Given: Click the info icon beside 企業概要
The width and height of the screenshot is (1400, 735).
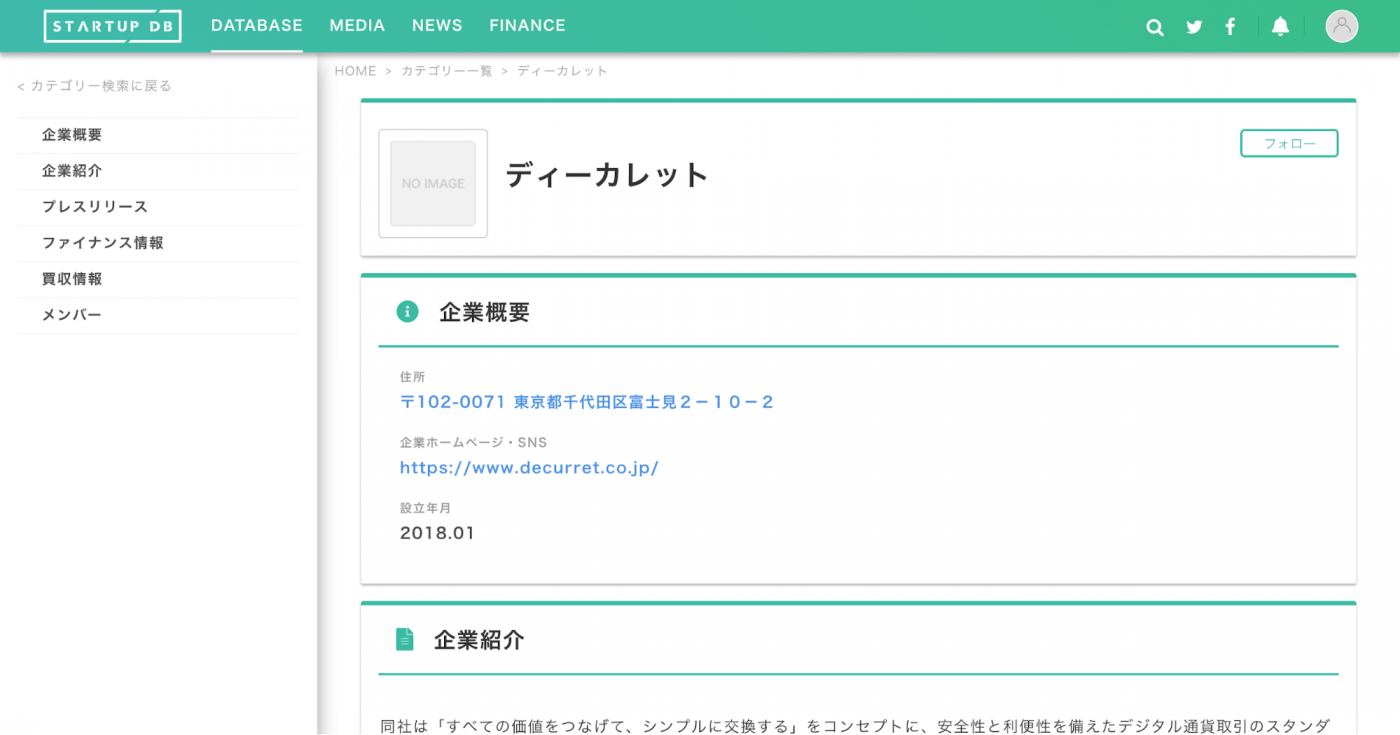Looking at the screenshot, I should [405, 311].
